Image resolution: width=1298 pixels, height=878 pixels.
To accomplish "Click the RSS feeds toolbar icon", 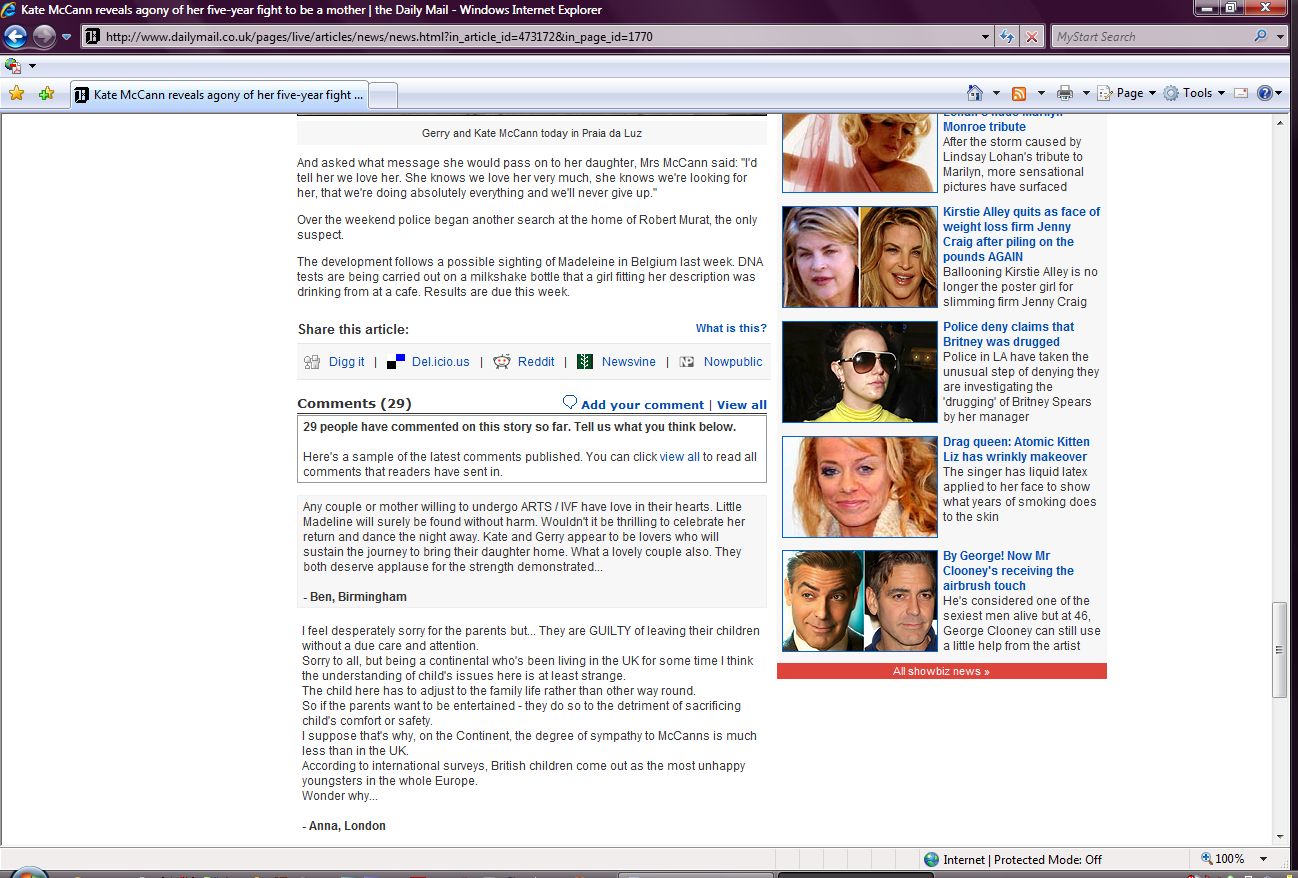I will pyautogui.click(x=1019, y=93).
